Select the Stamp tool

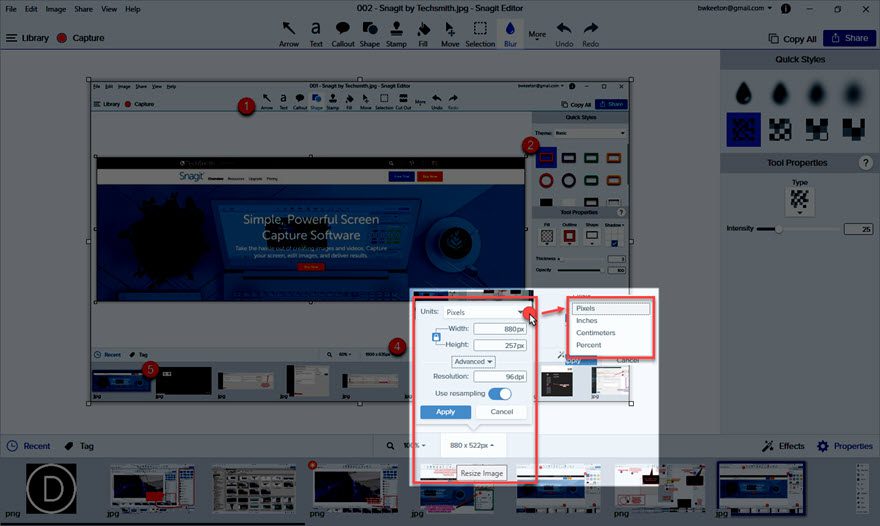click(396, 34)
